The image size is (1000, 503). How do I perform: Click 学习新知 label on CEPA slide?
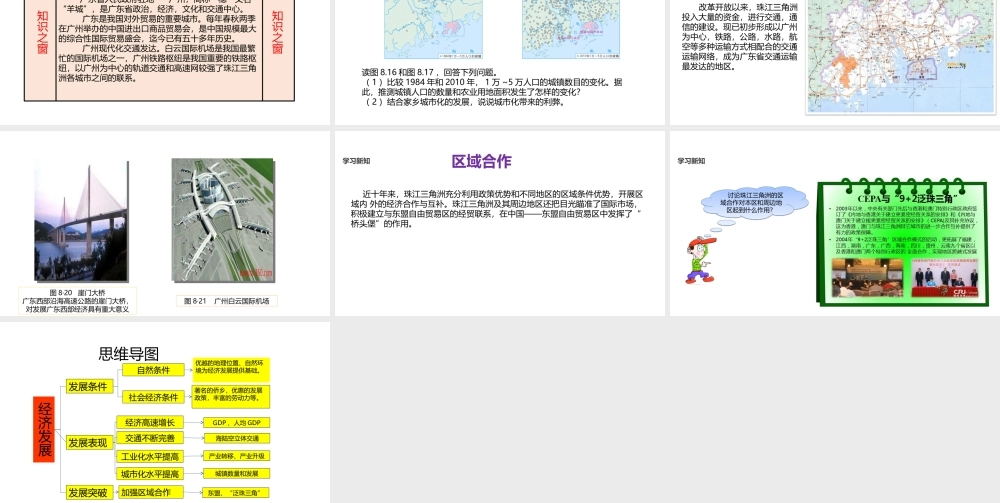pos(691,161)
